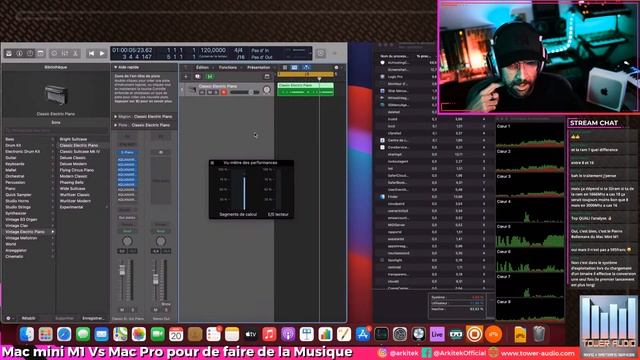640x360 pixels.
Task: Adjust the left channel strip volume fader
Action: 122,270
